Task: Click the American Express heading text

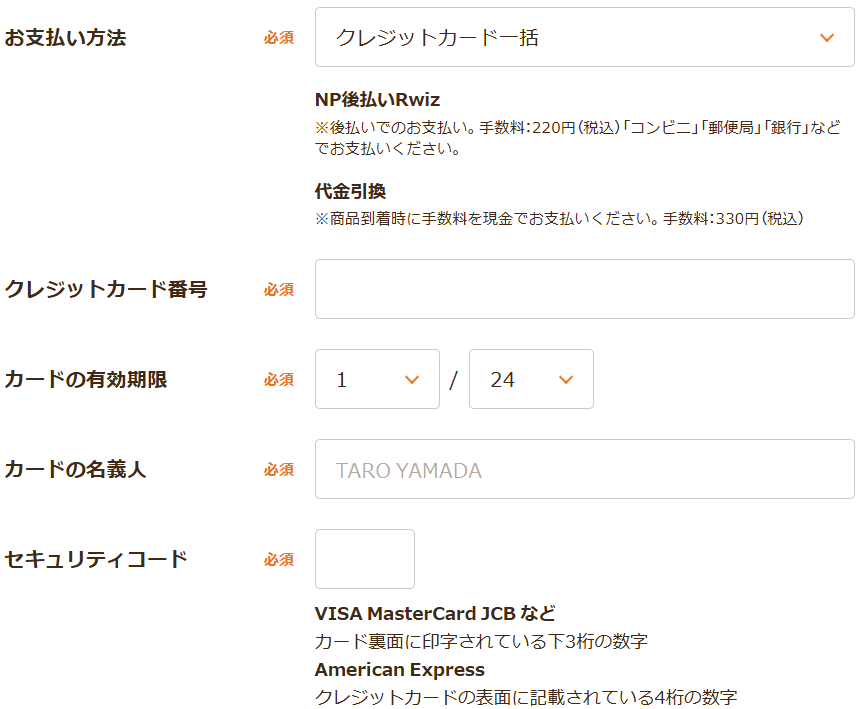Action: [399, 670]
